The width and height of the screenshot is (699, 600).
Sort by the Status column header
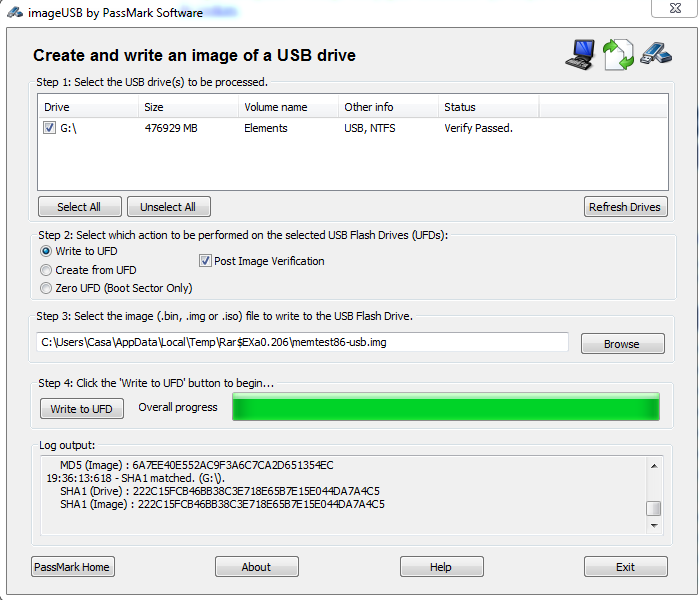489,107
